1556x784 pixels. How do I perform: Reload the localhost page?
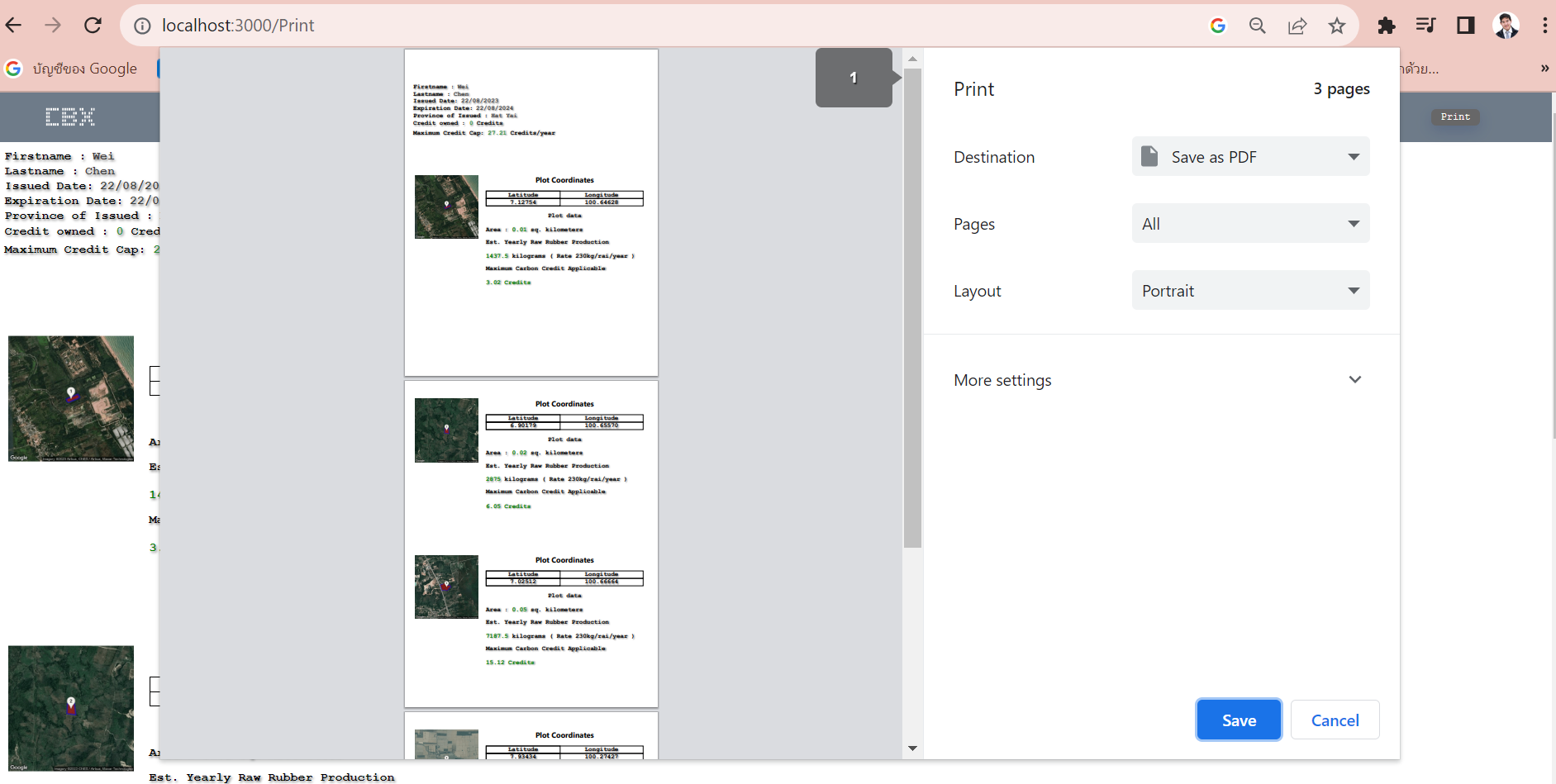point(93,26)
